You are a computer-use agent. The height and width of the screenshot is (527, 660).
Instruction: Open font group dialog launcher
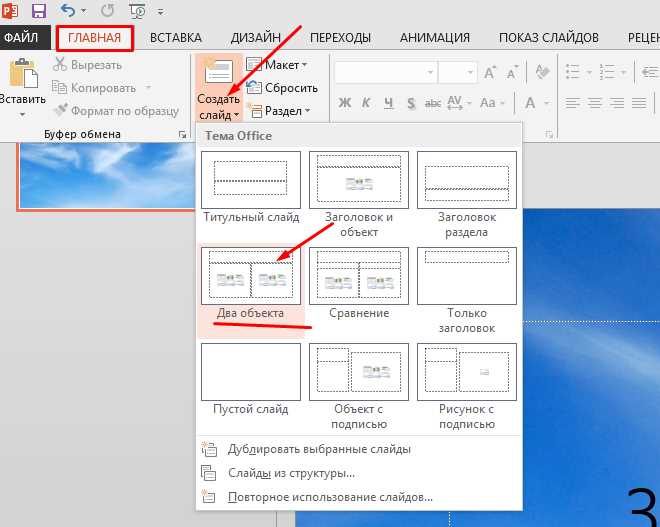coord(549,135)
